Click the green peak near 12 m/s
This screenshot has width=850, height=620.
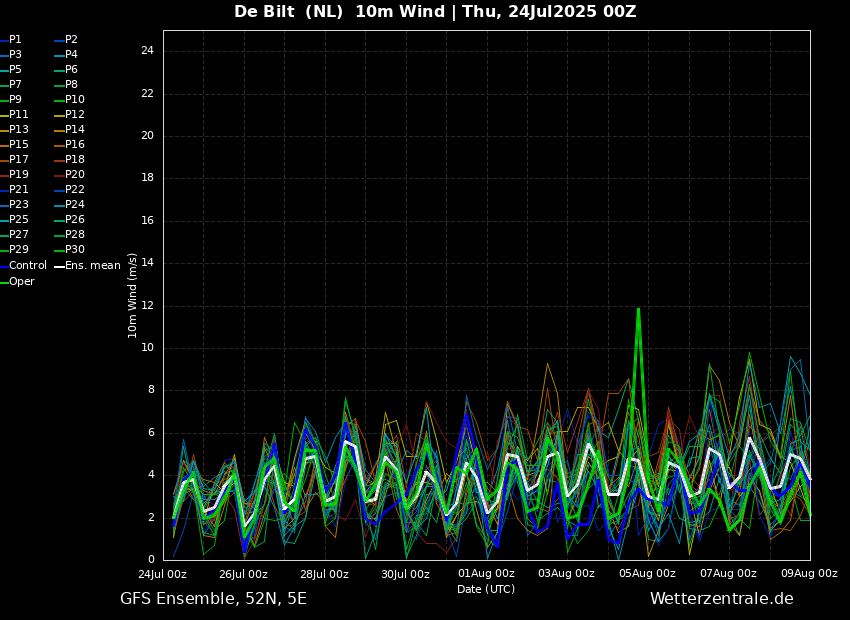(638, 310)
